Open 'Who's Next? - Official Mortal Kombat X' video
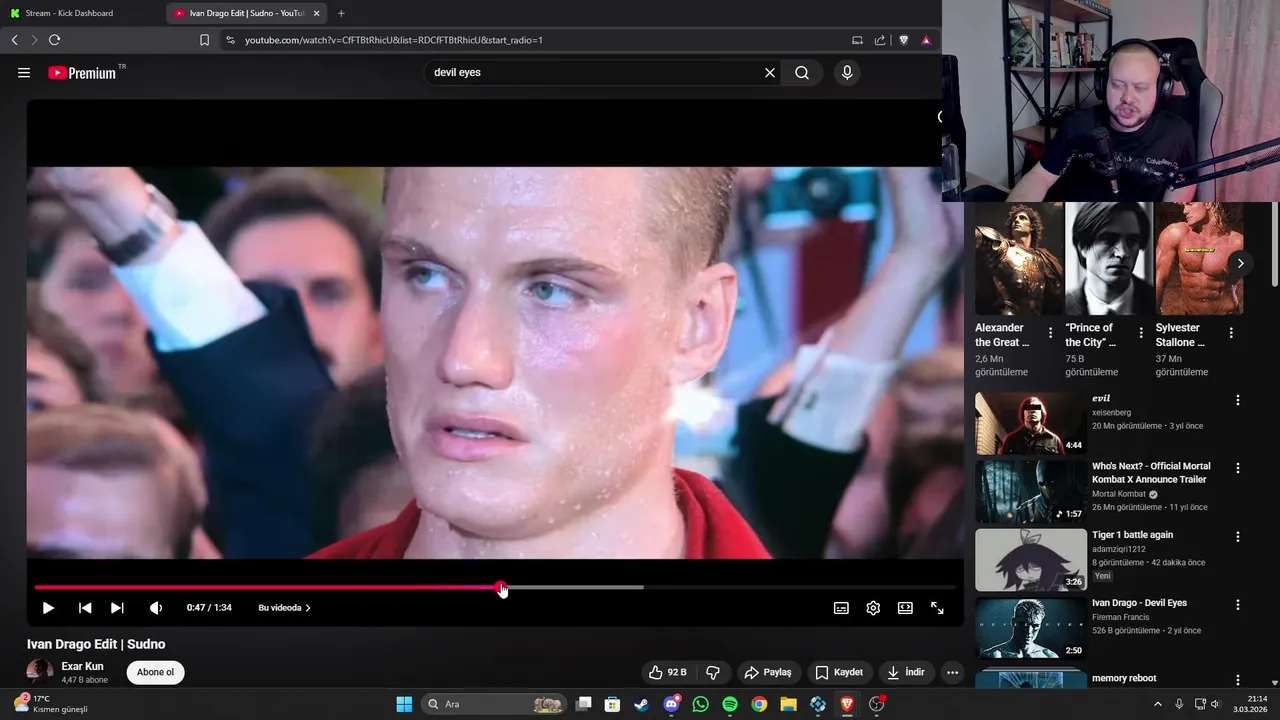Image resolution: width=1280 pixels, height=720 pixels. (1151, 473)
